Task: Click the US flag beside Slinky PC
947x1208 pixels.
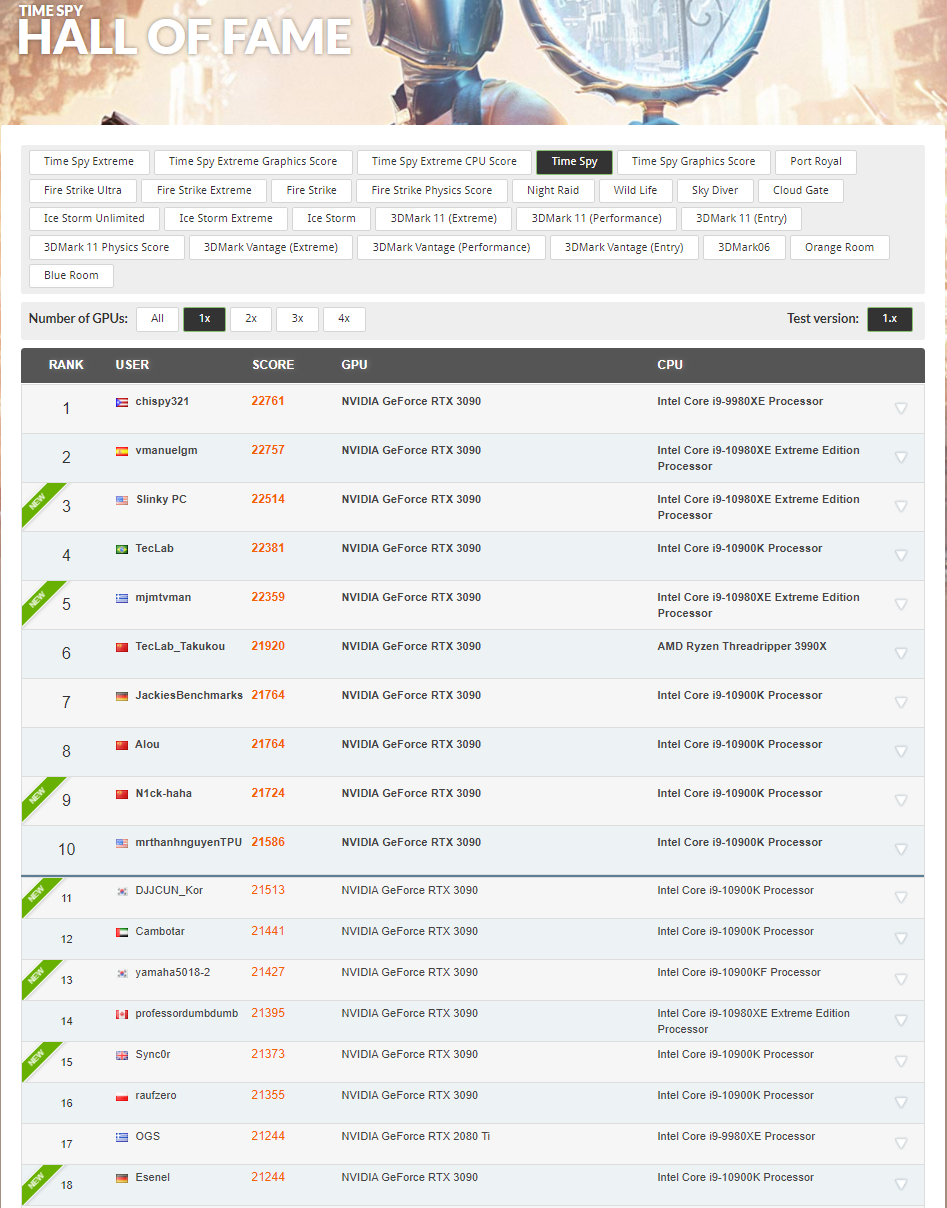Action: (x=122, y=500)
